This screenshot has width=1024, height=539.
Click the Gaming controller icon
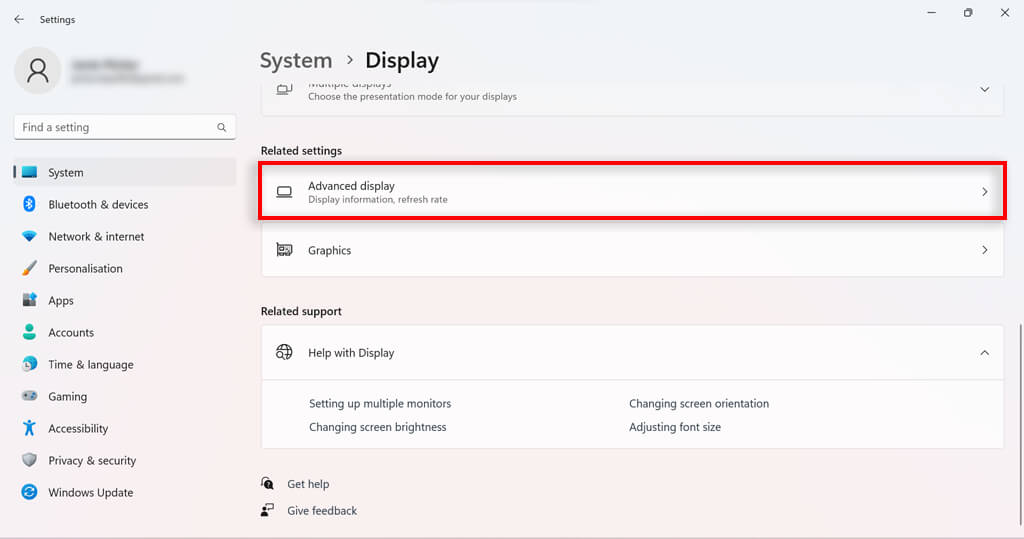pos(29,396)
